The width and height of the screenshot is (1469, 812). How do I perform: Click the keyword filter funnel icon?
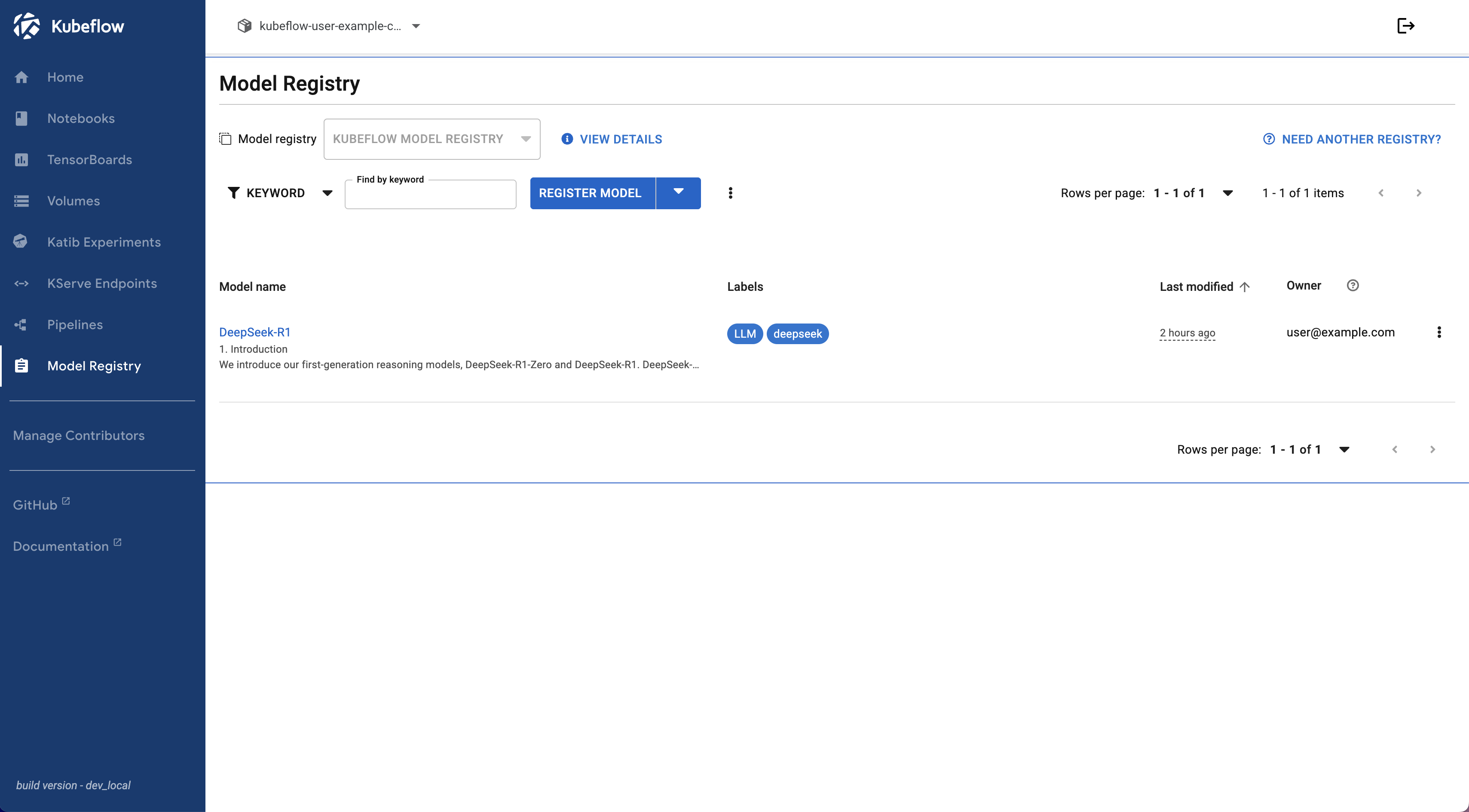(234, 193)
